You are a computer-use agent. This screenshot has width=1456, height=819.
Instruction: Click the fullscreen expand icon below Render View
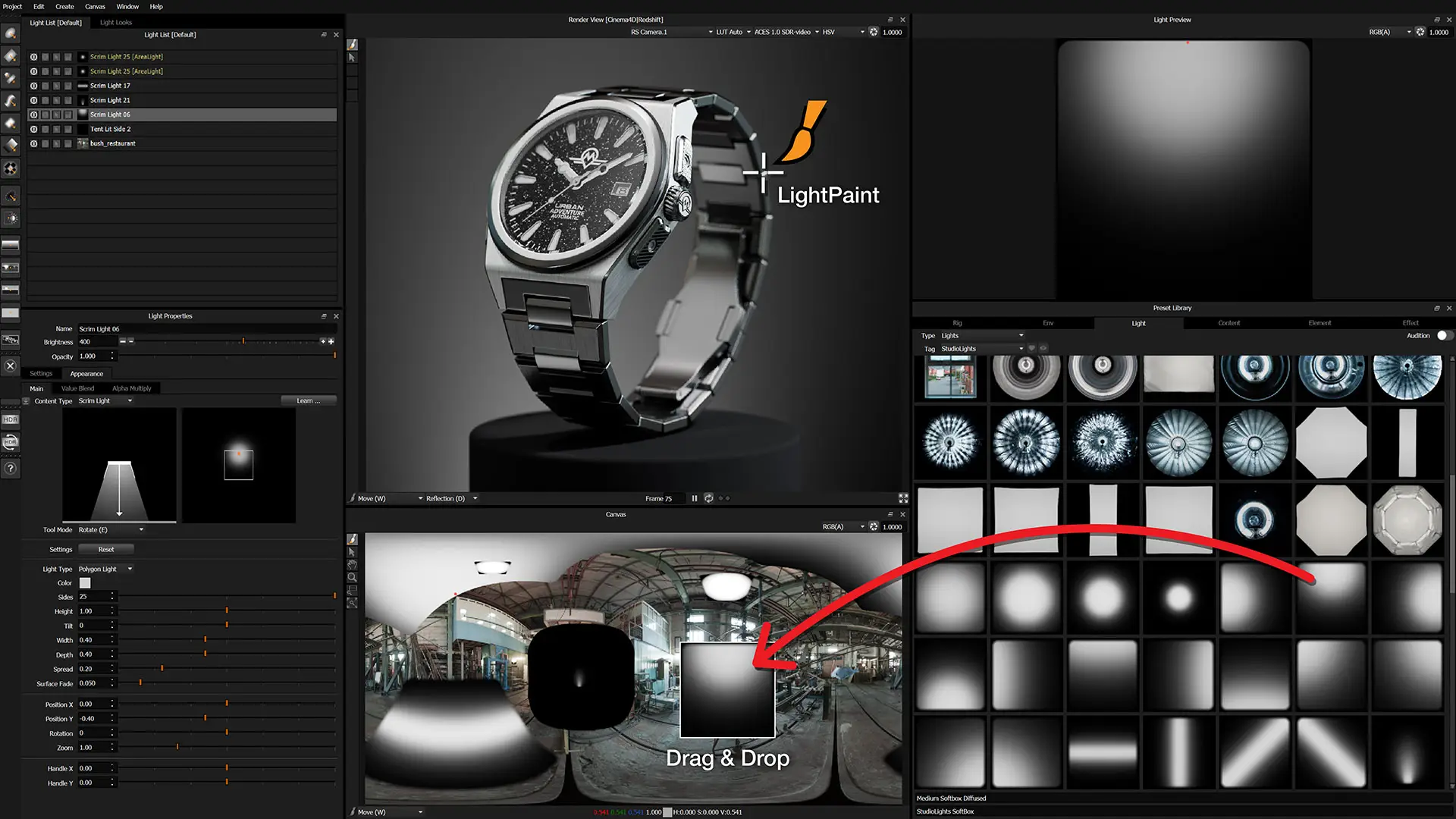click(x=902, y=498)
